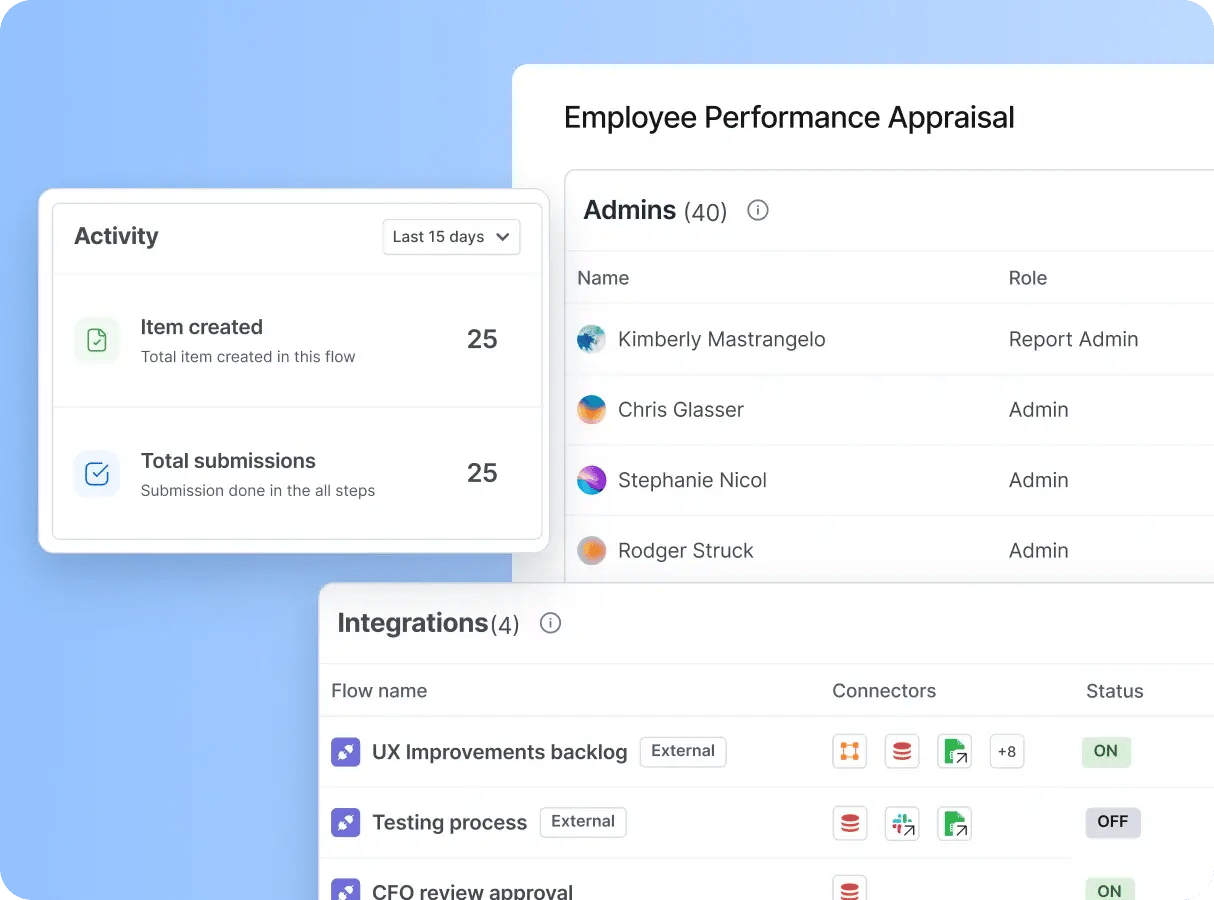1214x900 pixels.
Task: Click Rodger Struck's avatar
Action: point(592,550)
